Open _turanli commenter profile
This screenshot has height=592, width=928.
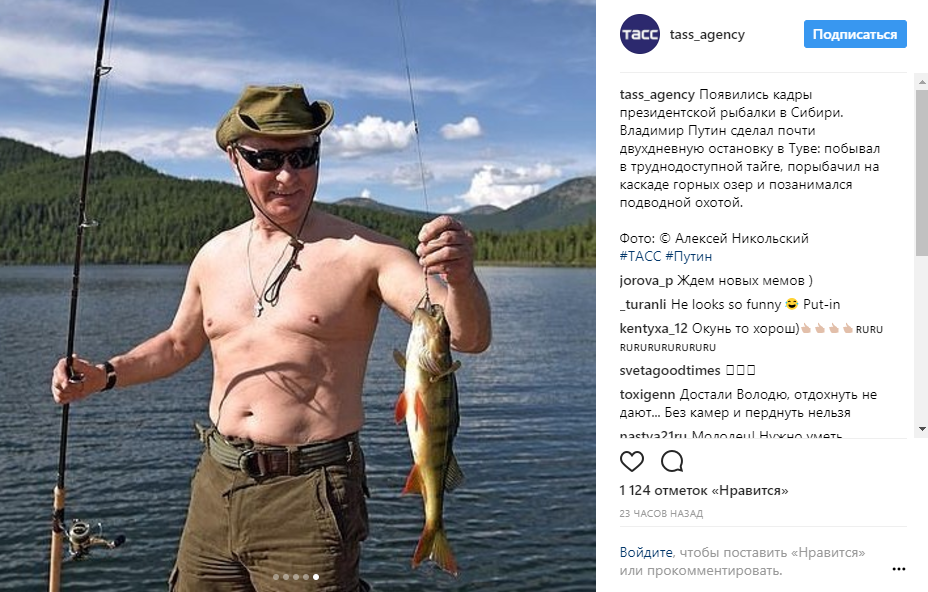[x=643, y=304]
